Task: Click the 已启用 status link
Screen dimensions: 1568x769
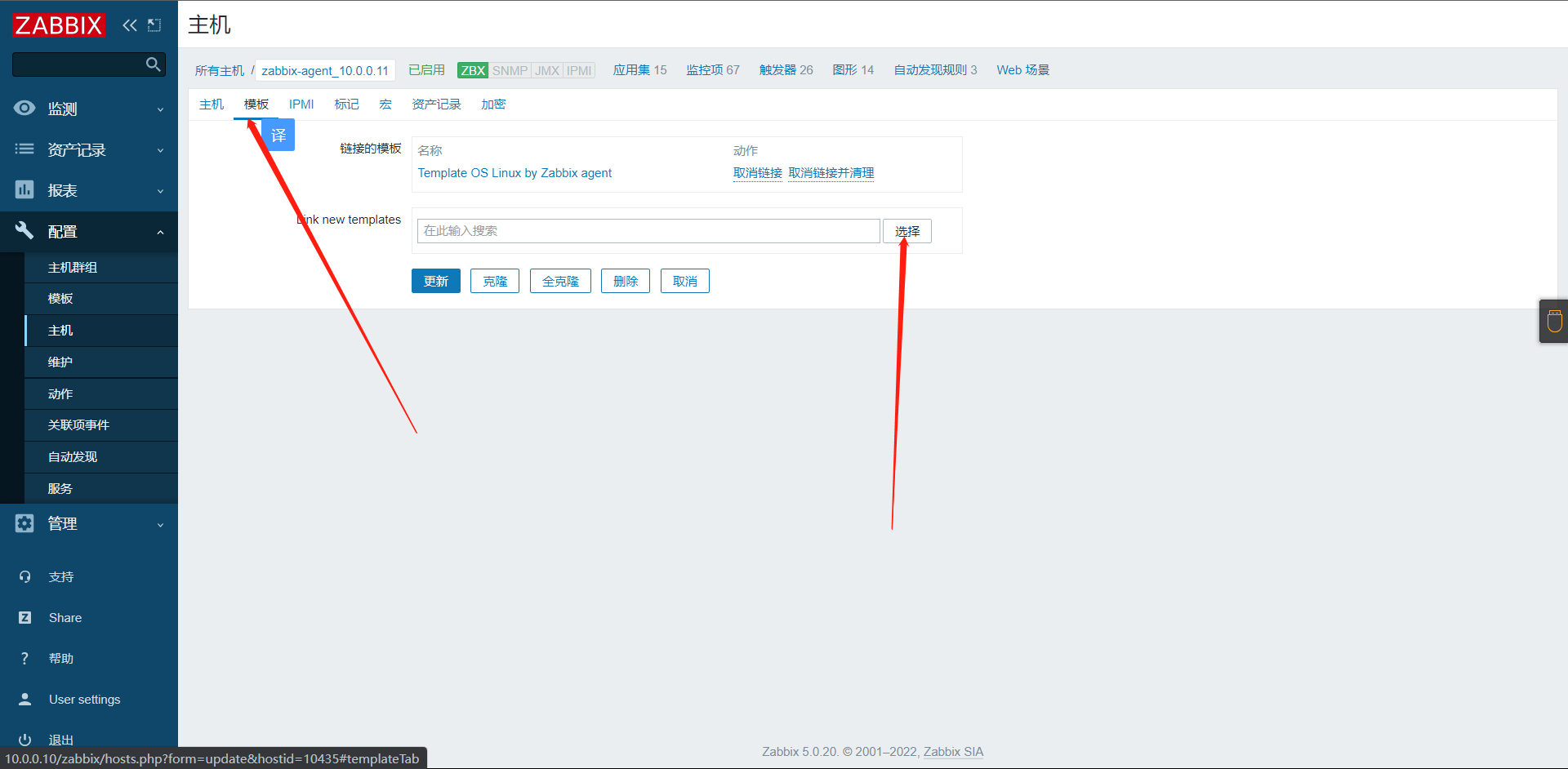Action: tap(426, 70)
